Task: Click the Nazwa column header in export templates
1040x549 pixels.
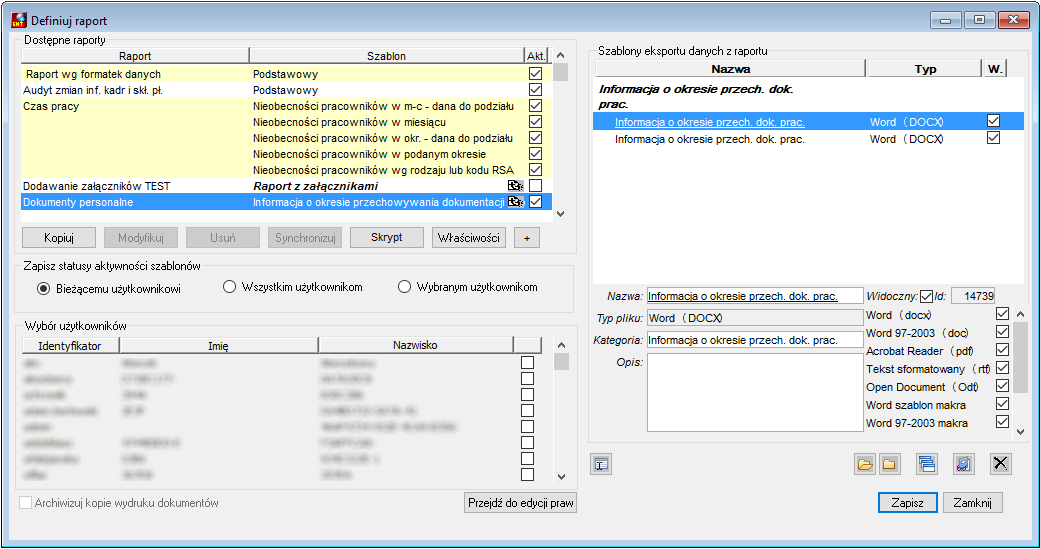Action: [730, 68]
